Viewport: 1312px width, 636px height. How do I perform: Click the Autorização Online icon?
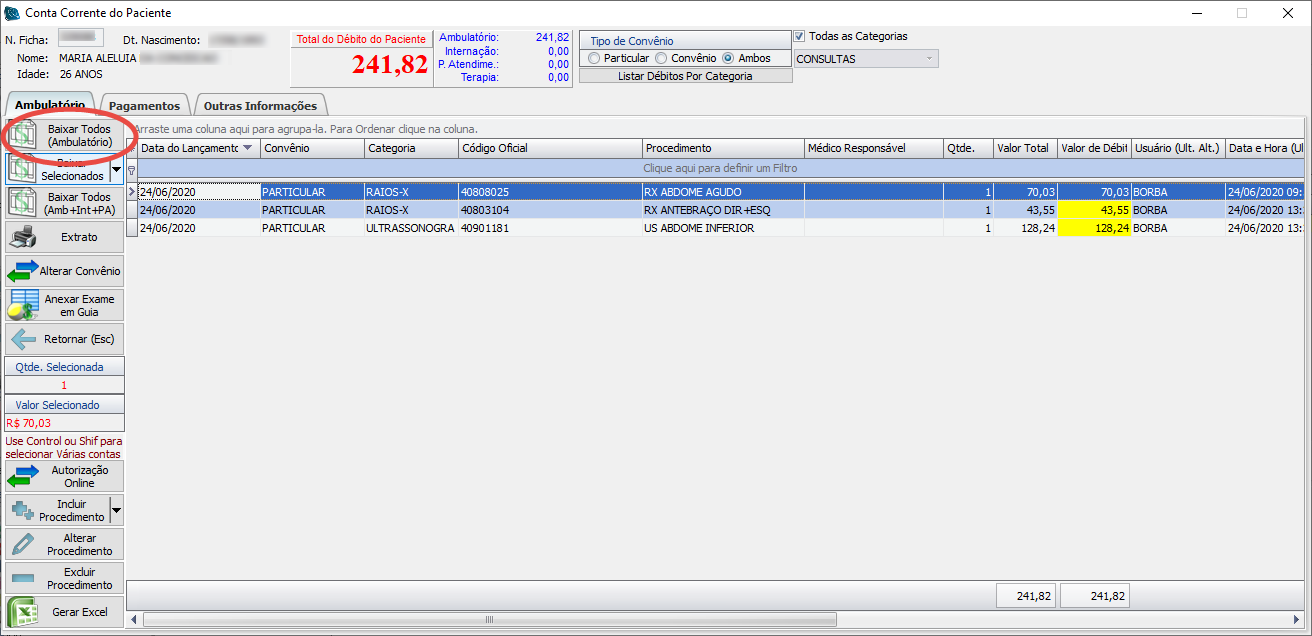[22, 476]
